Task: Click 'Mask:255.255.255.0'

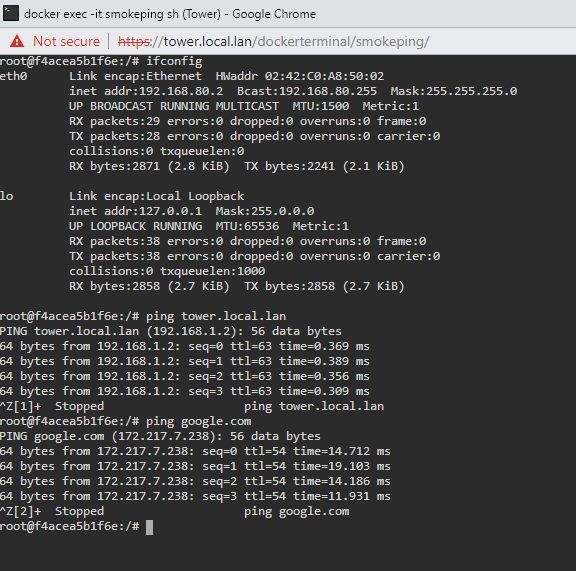Action: click(x=454, y=91)
